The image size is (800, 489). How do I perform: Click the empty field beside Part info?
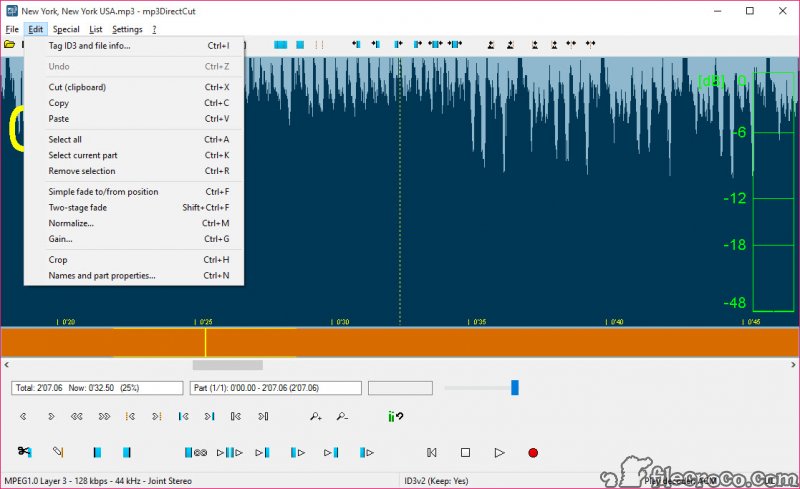click(x=401, y=388)
